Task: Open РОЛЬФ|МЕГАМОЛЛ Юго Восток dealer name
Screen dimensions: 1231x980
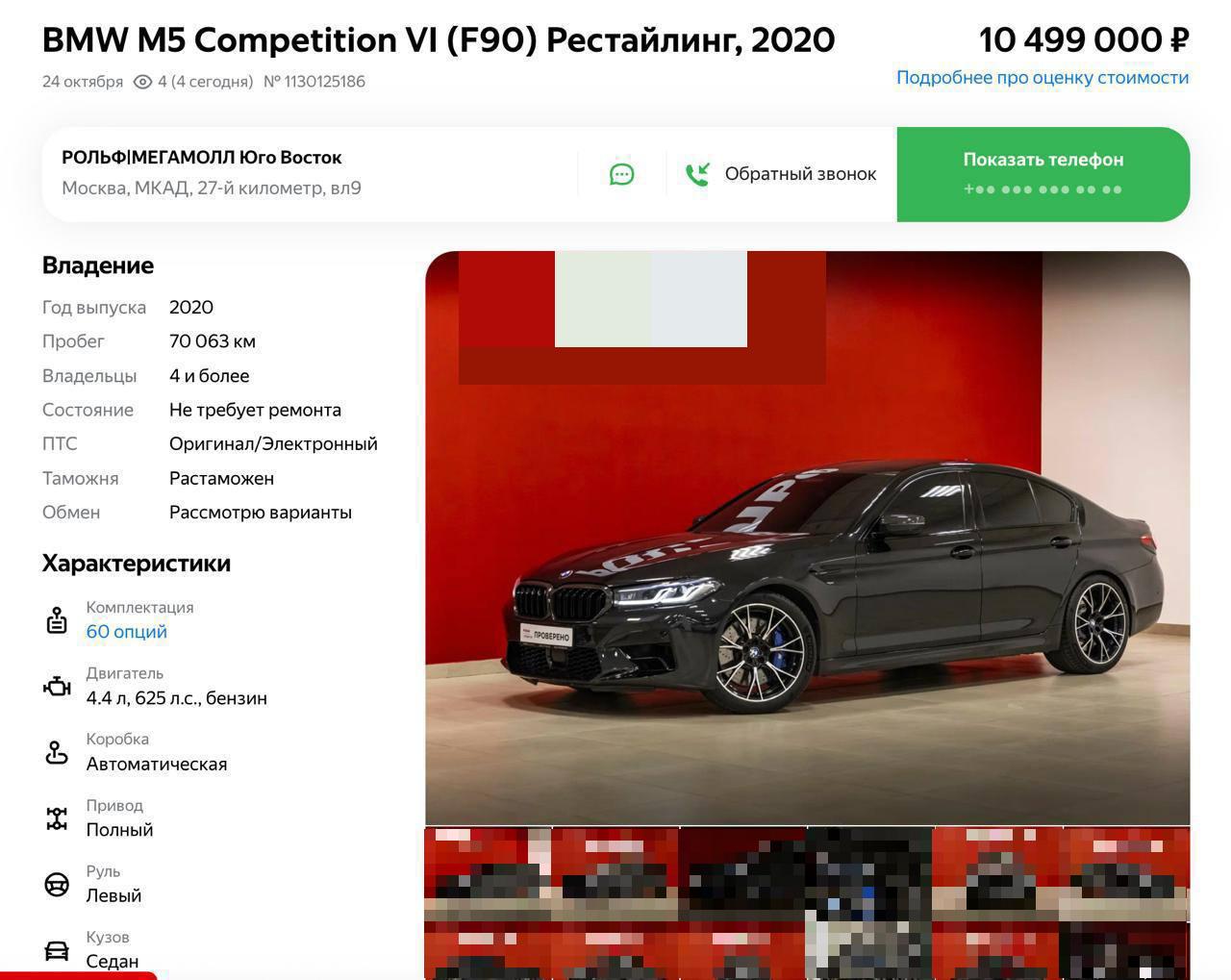Action: [x=202, y=158]
